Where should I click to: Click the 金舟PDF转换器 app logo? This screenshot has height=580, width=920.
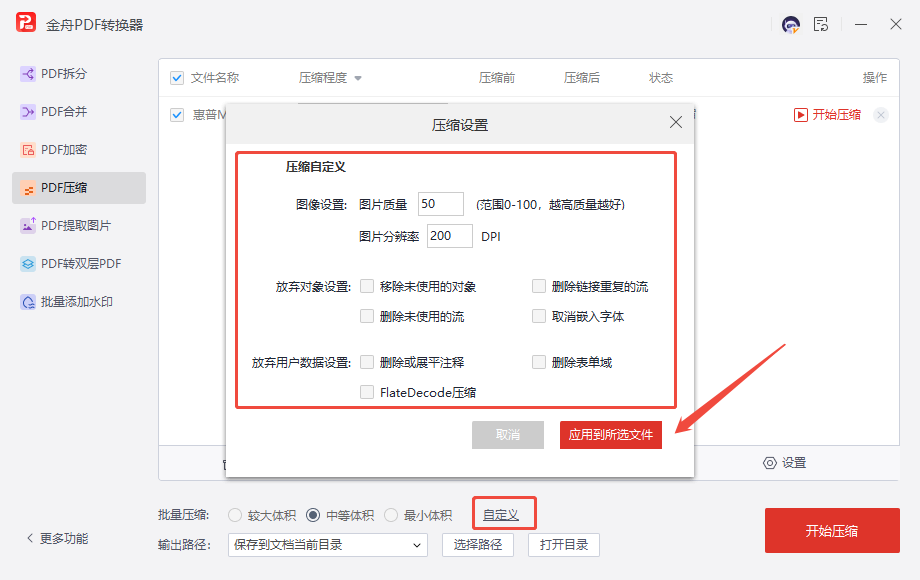coord(26,22)
